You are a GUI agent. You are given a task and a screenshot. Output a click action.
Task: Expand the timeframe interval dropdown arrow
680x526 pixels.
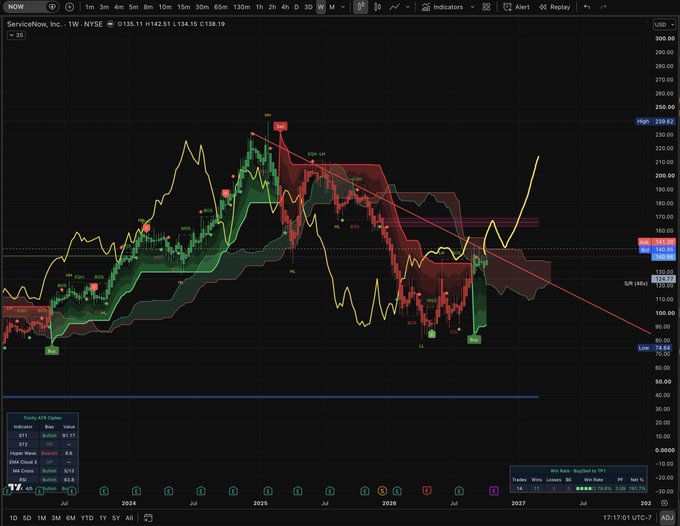pos(343,7)
